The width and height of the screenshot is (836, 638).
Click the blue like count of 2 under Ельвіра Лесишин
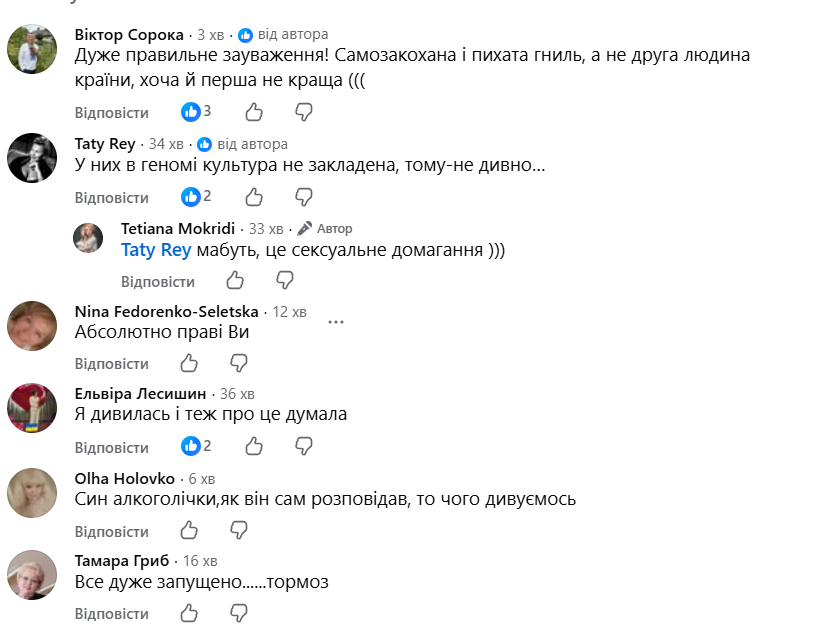196,447
